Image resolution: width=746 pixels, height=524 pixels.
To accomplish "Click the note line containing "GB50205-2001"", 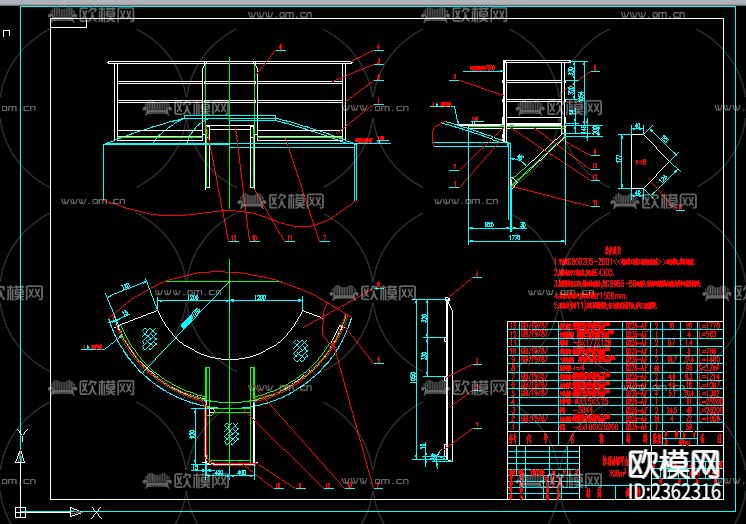I will click(x=624, y=262).
